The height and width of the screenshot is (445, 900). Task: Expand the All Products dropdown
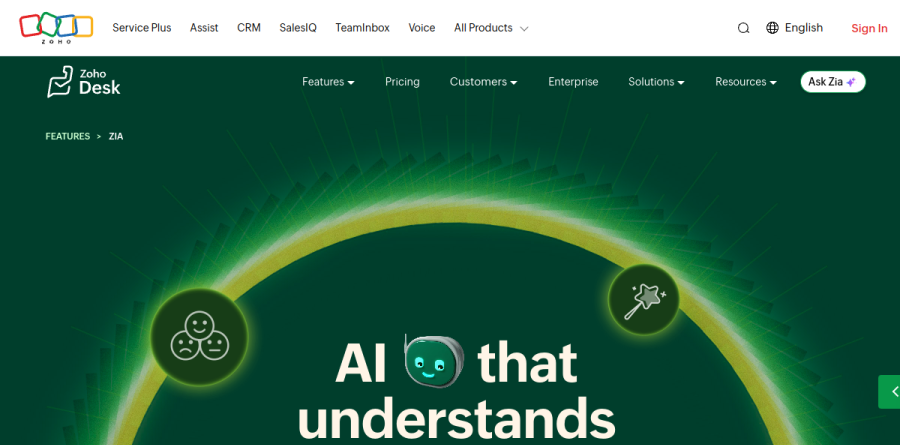click(491, 28)
